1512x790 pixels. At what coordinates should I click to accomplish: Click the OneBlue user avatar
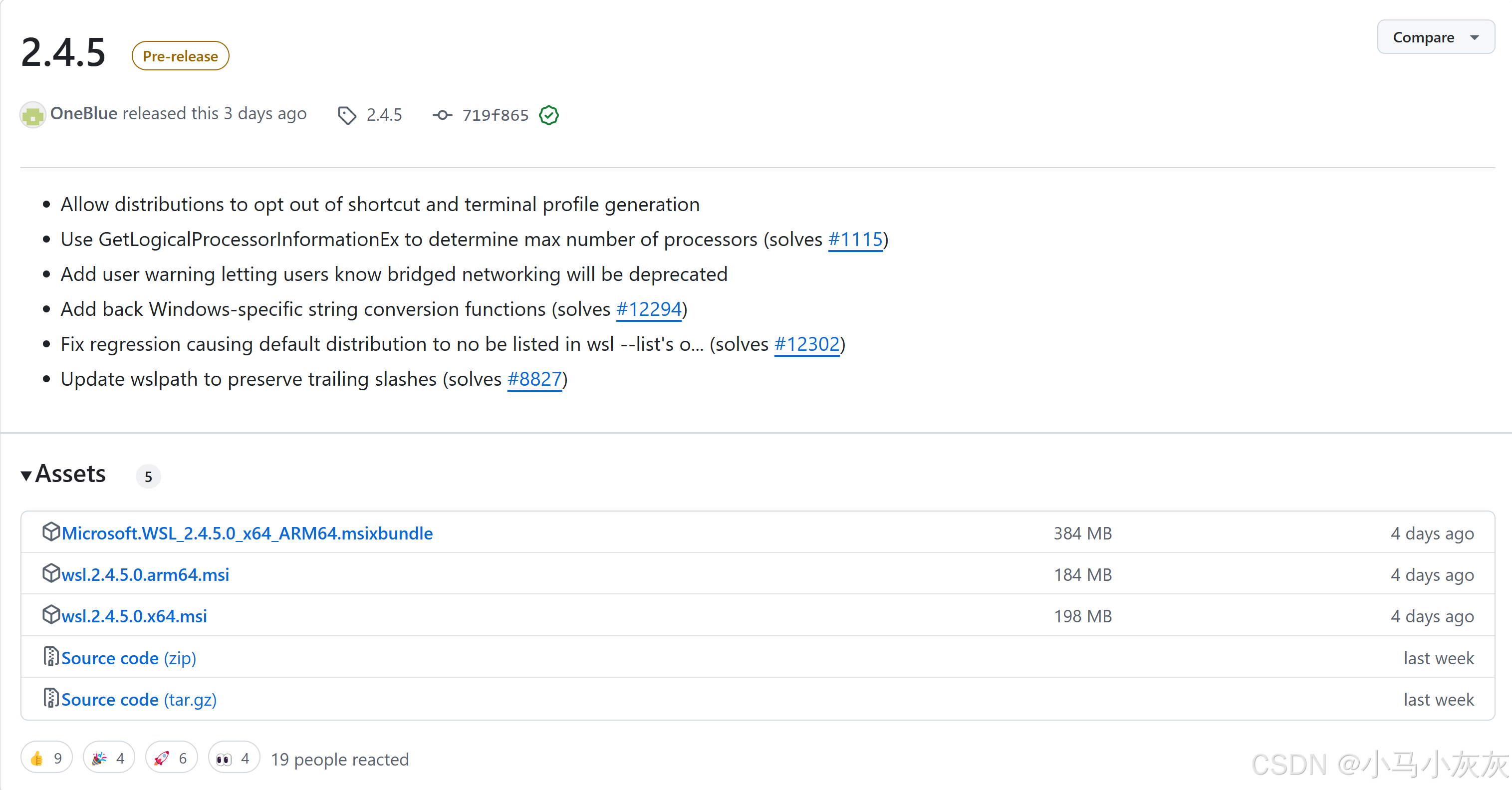(x=32, y=114)
